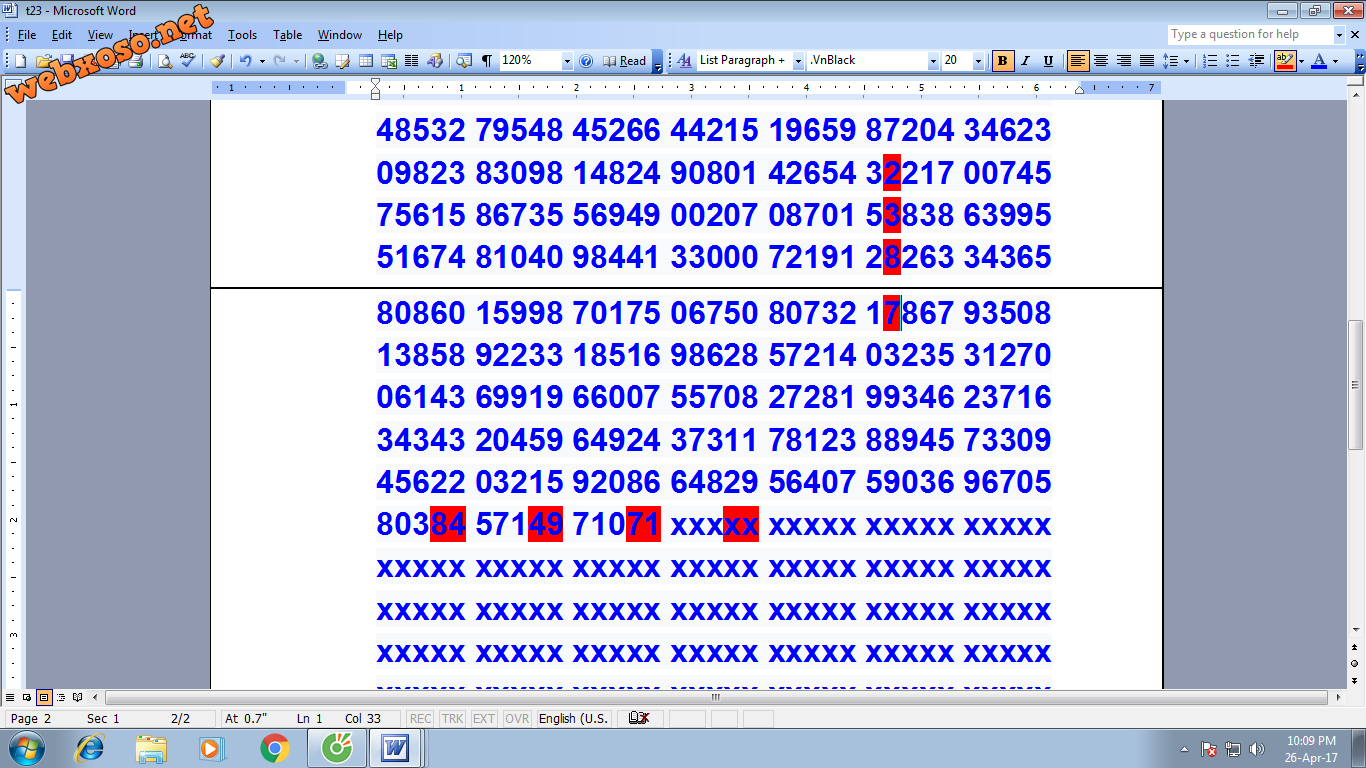Toggle Justify alignment

click(1147, 61)
